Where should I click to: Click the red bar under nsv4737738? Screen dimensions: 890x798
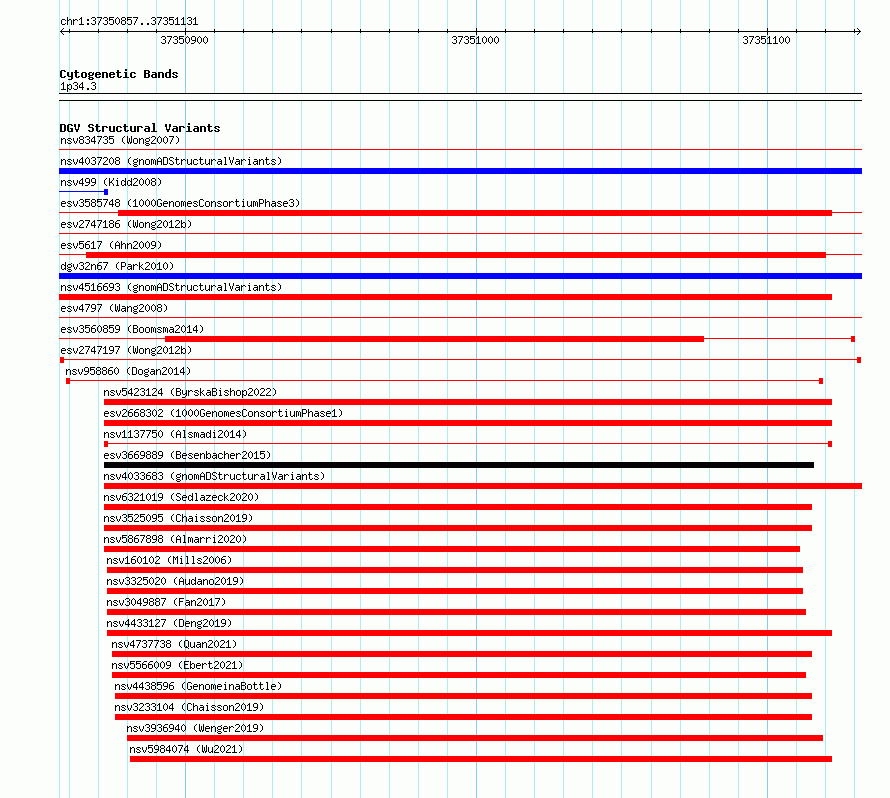[461, 654]
